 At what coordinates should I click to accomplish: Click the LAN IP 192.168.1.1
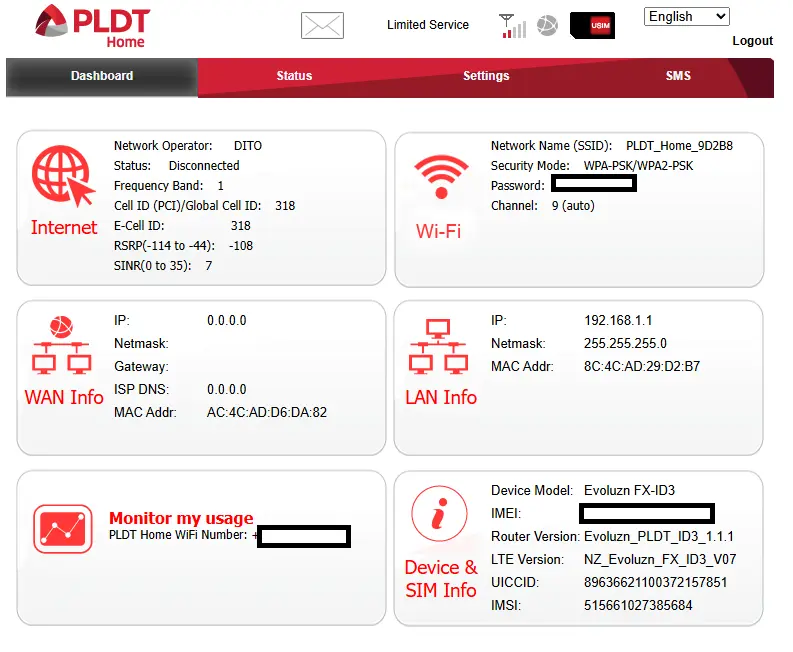(618, 321)
